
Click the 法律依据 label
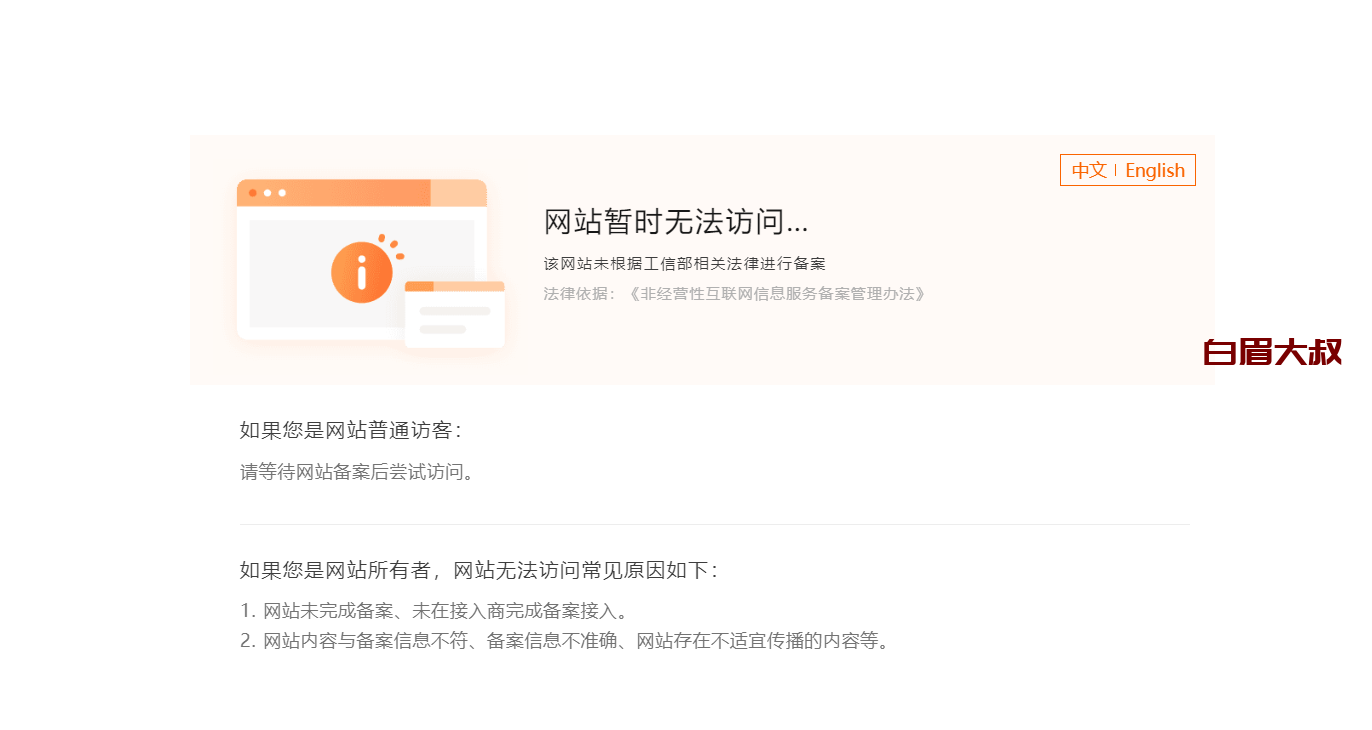coord(580,294)
